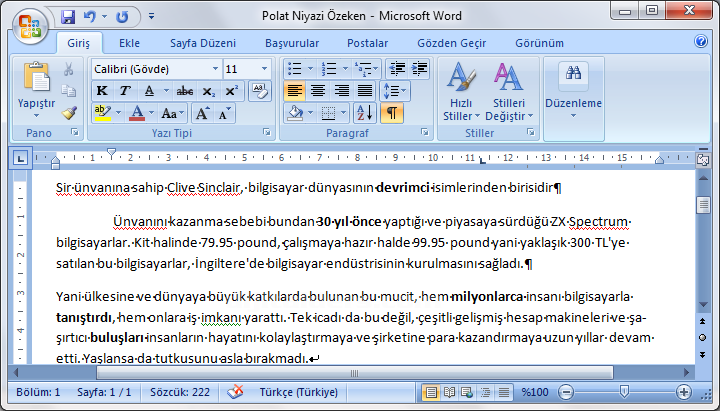
Task: Click %100 zoom level
Action: 535,392
